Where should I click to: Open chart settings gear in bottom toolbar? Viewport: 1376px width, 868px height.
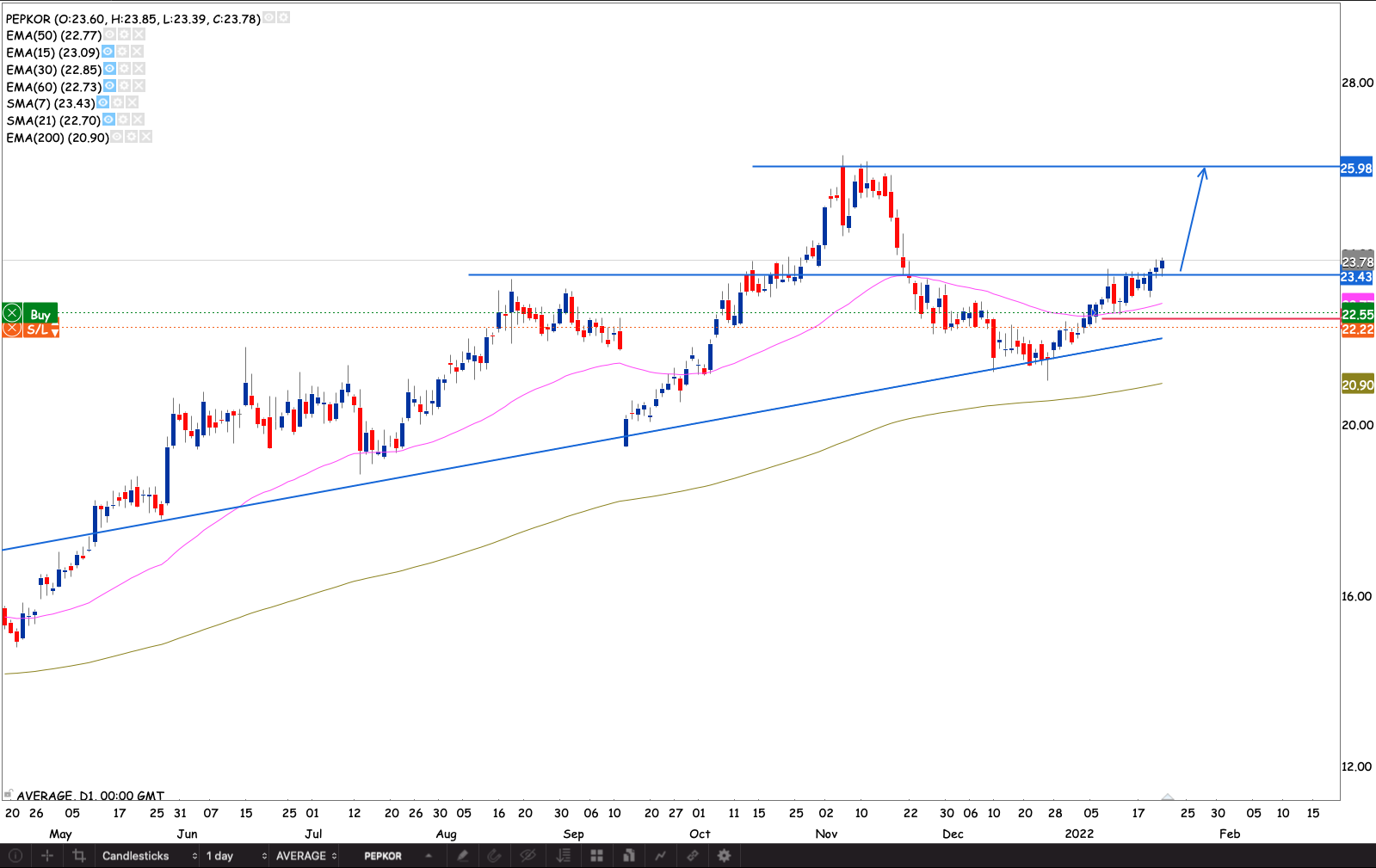point(725,856)
